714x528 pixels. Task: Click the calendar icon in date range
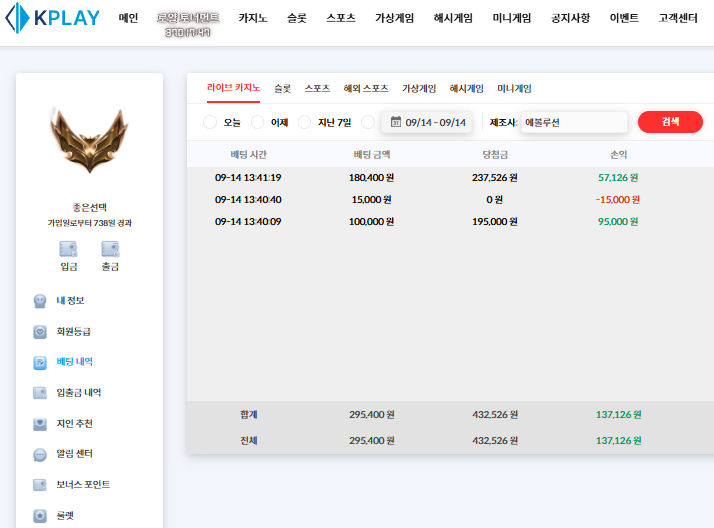396,122
